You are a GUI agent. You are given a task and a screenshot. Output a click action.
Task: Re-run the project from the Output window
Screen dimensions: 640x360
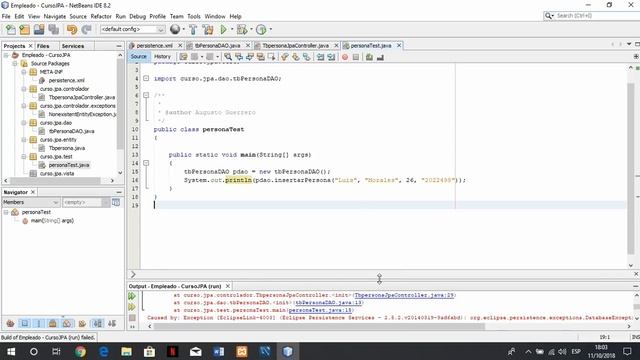[x=132, y=296]
